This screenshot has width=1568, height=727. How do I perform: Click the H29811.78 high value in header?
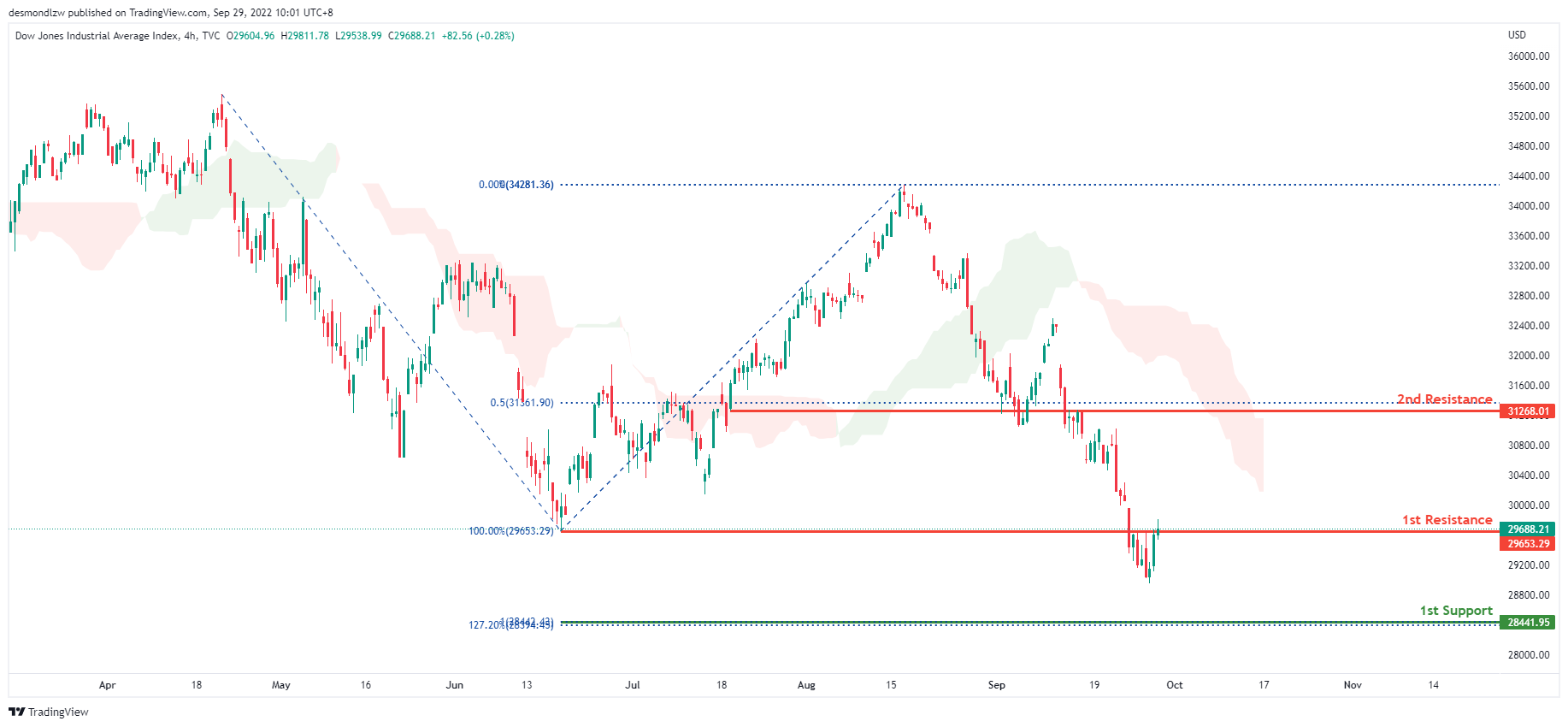click(x=305, y=36)
